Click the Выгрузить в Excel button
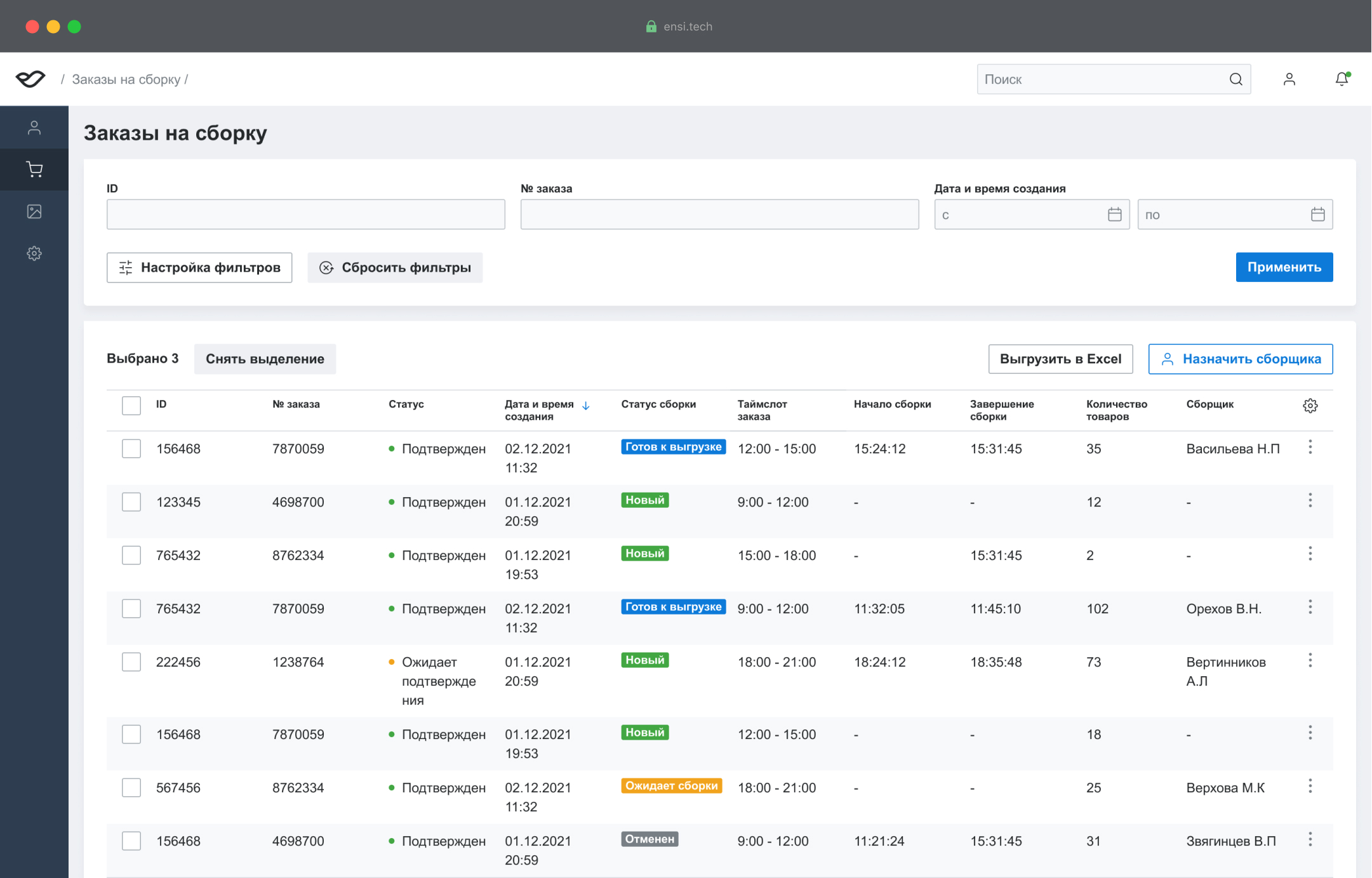Image resolution: width=1372 pixels, height=878 pixels. 1060,359
